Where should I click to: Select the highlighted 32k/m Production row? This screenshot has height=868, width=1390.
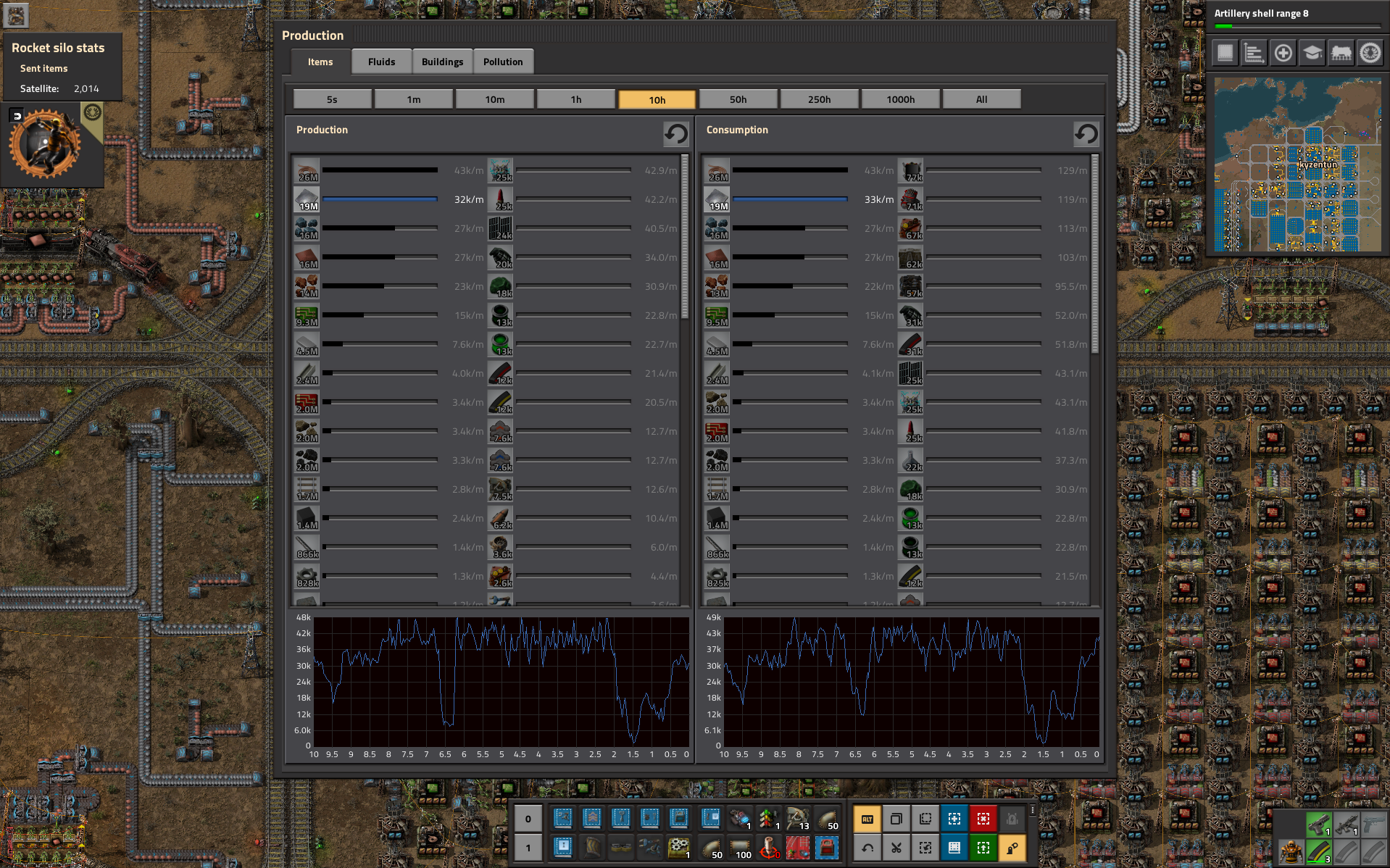coord(389,199)
